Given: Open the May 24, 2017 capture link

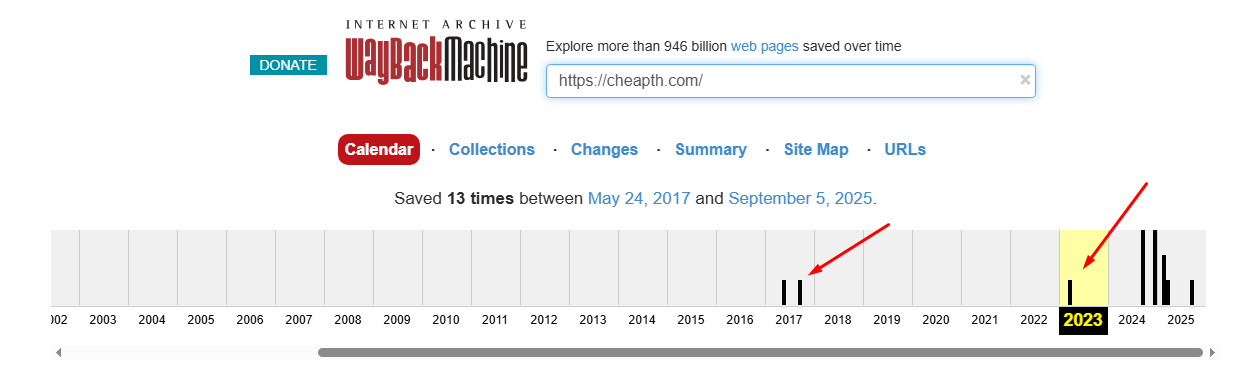Looking at the screenshot, I should pos(639,198).
